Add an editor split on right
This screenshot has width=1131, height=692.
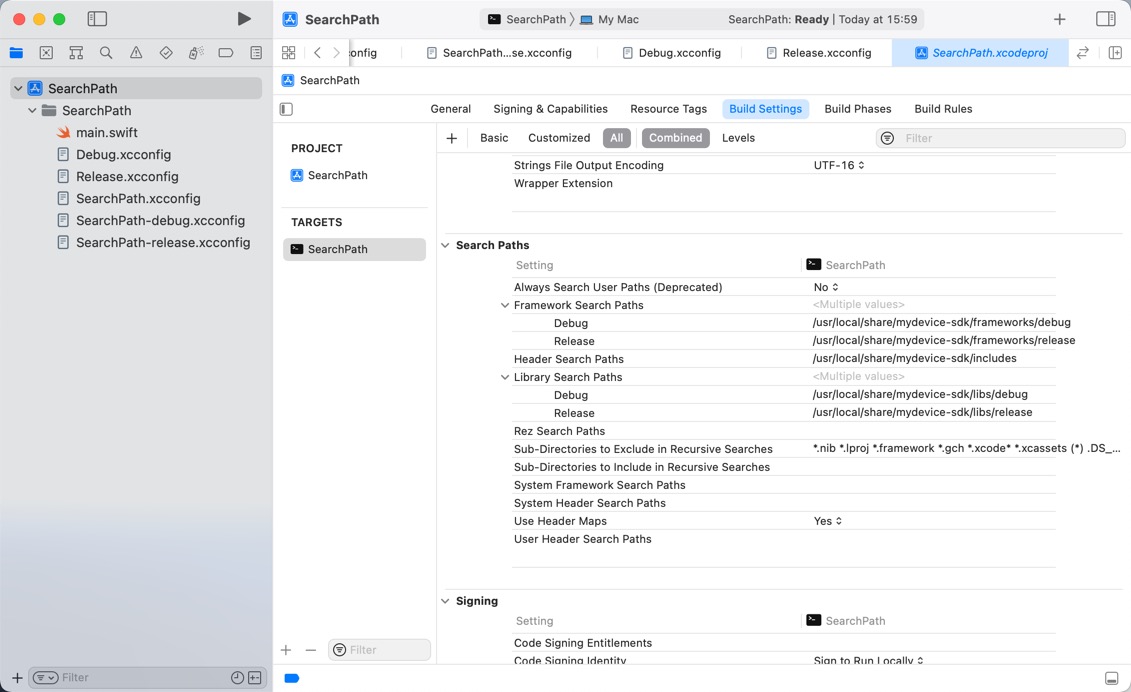1114,53
